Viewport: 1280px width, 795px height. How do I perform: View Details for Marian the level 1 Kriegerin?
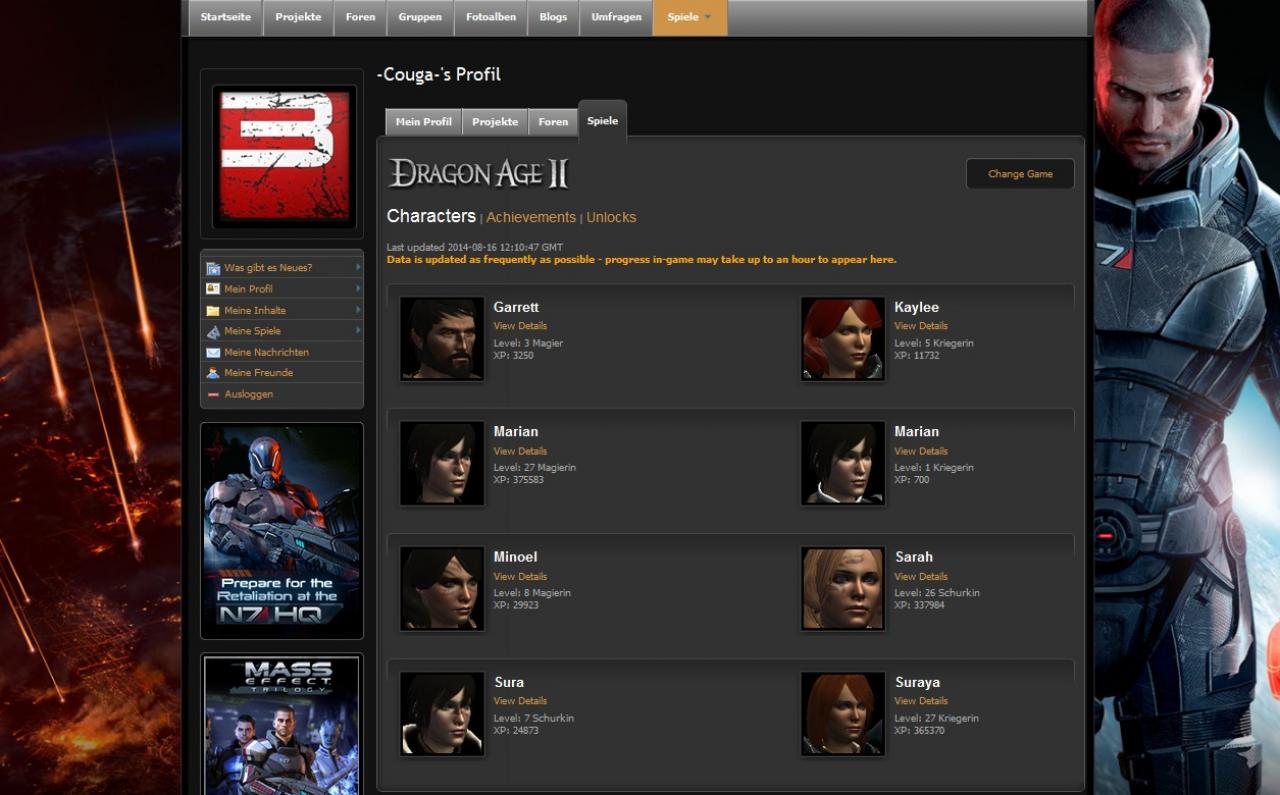coord(921,451)
